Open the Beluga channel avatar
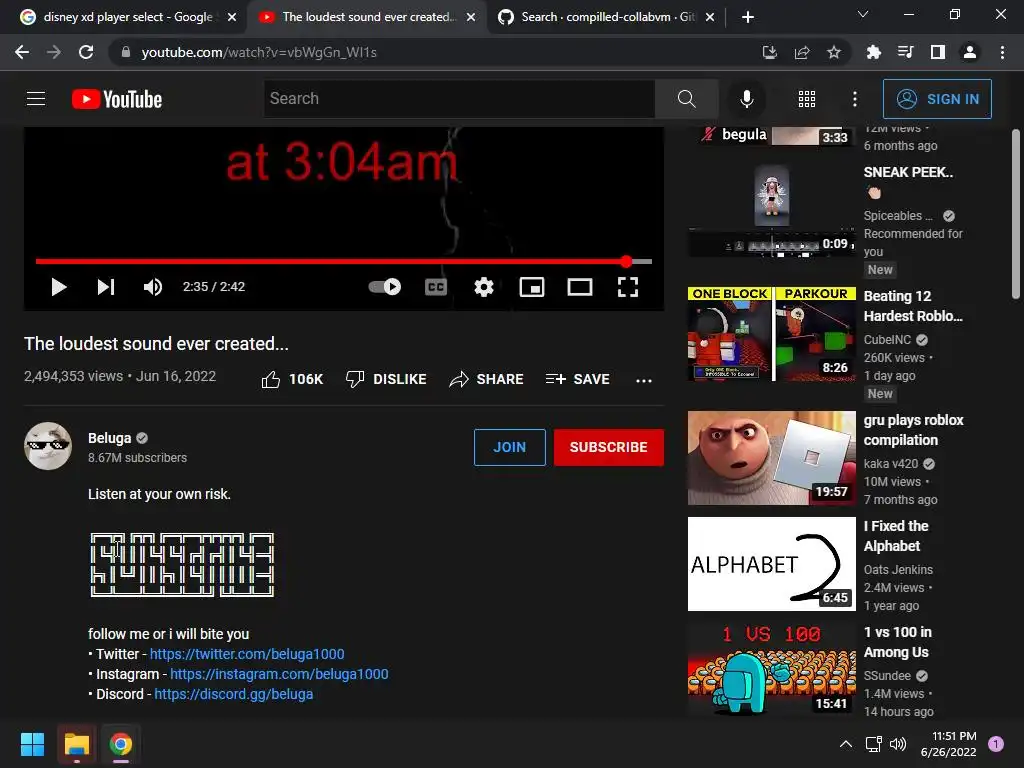The height and width of the screenshot is (768, 1024). (48, 446)
